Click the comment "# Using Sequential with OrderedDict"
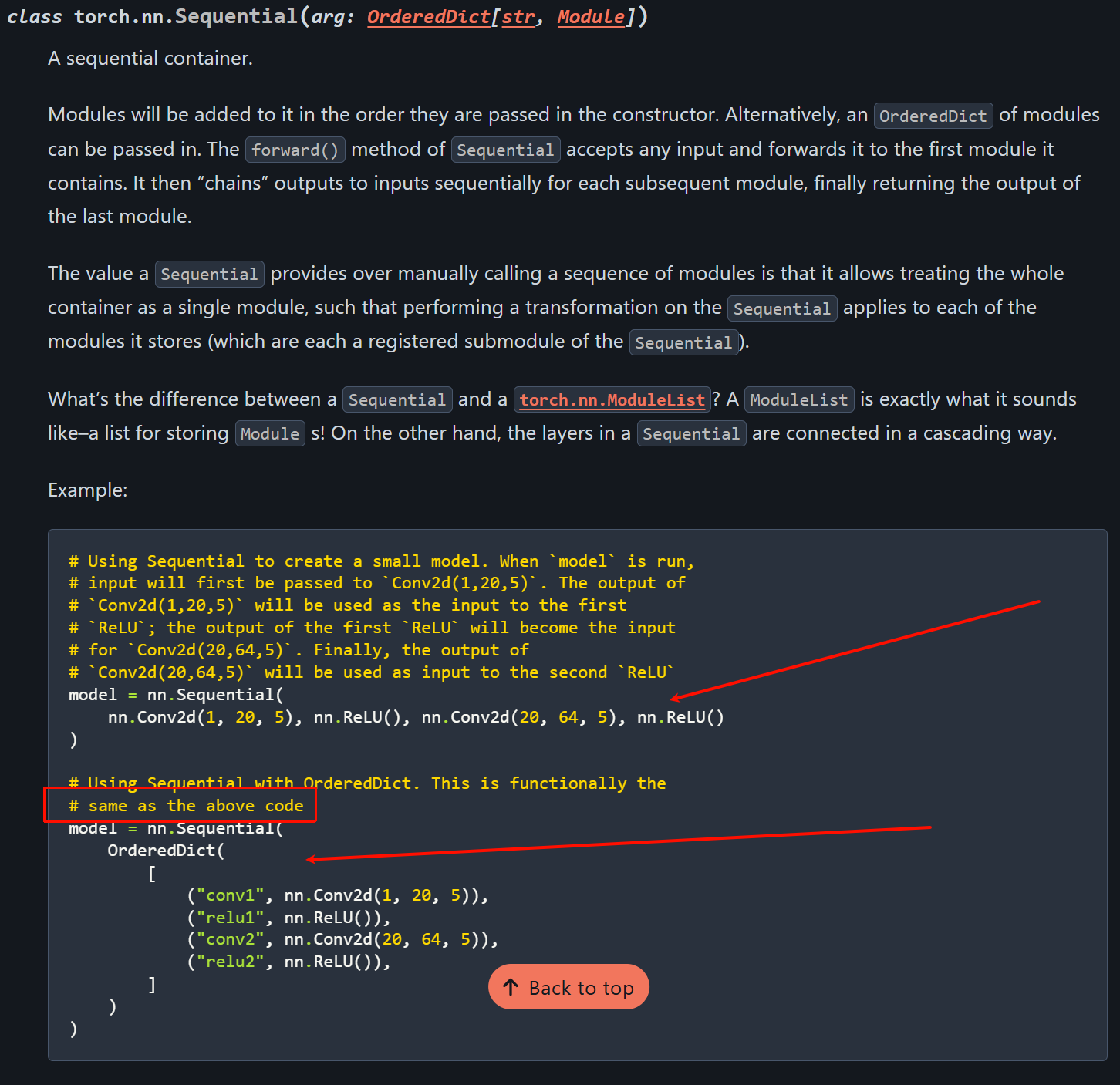The image size is (1120, 1085). click(x=367, y=783)
